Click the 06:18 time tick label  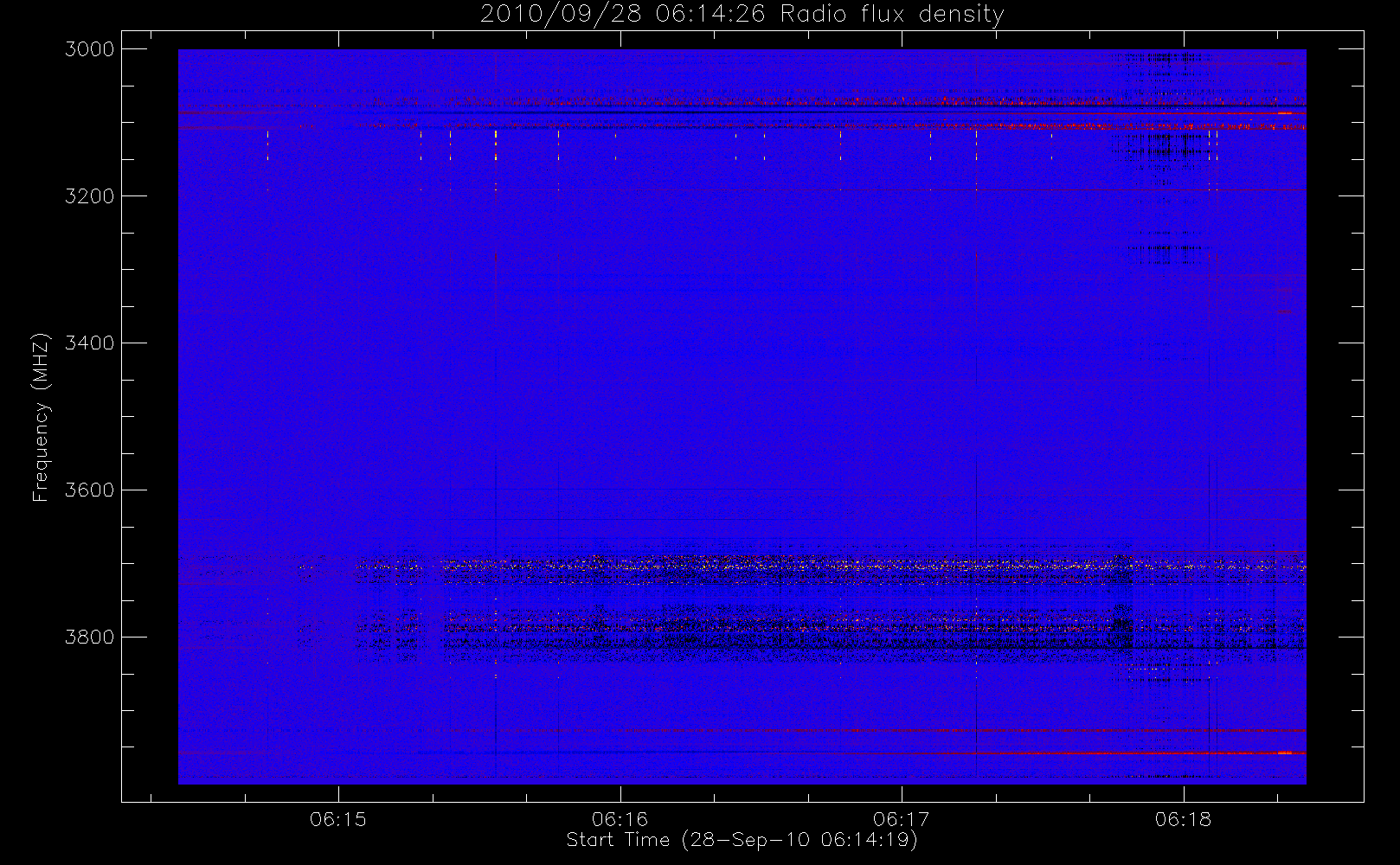point(1184,819)
